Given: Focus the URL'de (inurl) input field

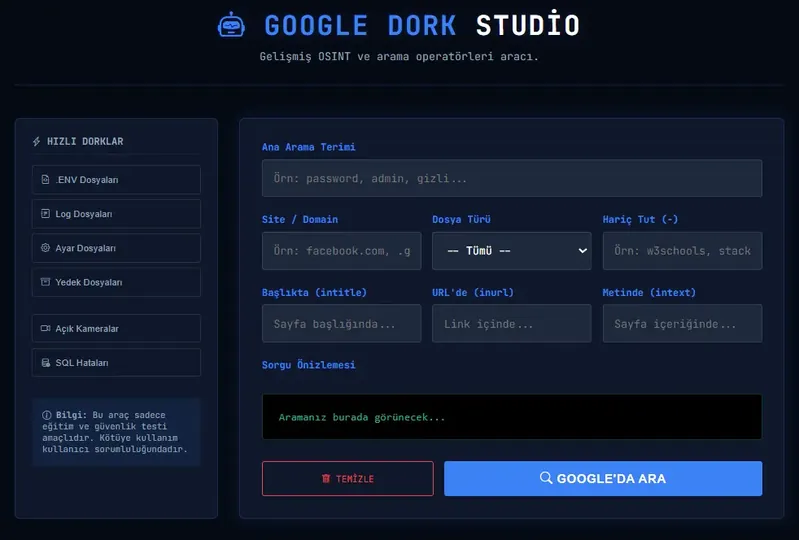Looking at the screenshot, I should [512, 323].
